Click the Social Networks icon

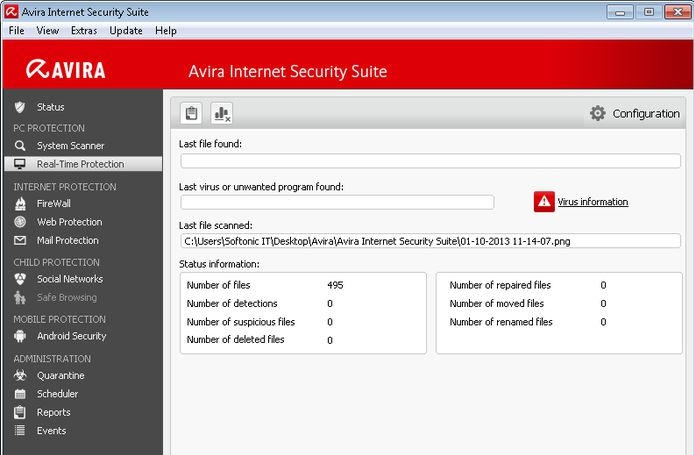point(20,279)
